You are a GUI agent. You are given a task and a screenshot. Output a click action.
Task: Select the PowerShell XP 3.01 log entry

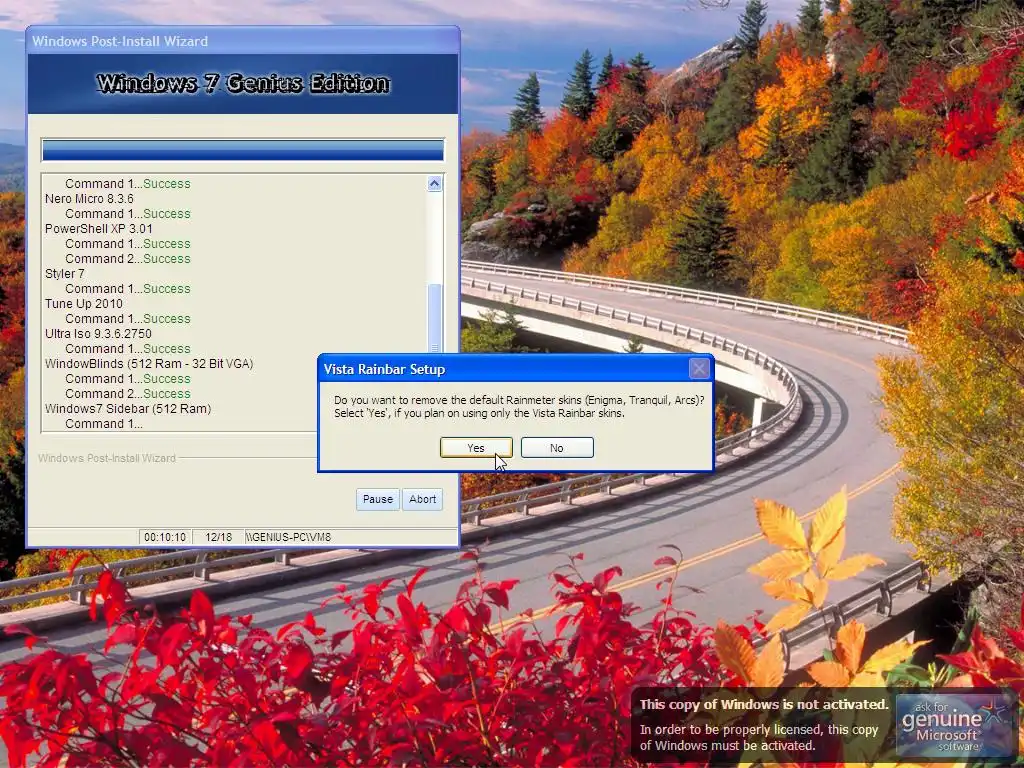[x=99, y=229]
